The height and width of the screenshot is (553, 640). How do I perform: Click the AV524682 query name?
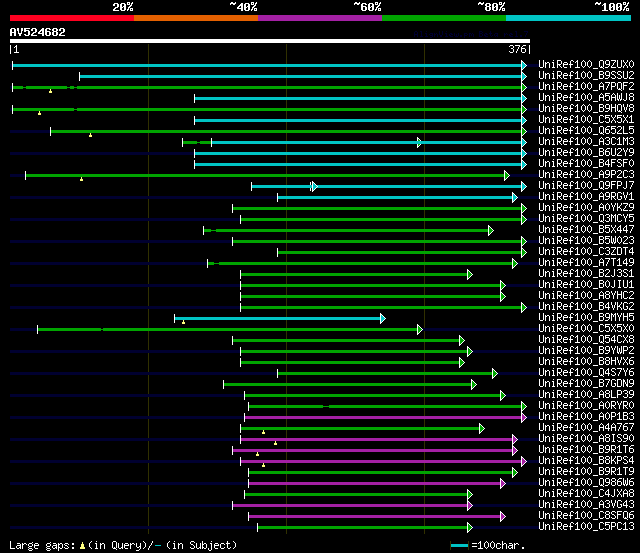pyautogui.click(x=38, y=32)
